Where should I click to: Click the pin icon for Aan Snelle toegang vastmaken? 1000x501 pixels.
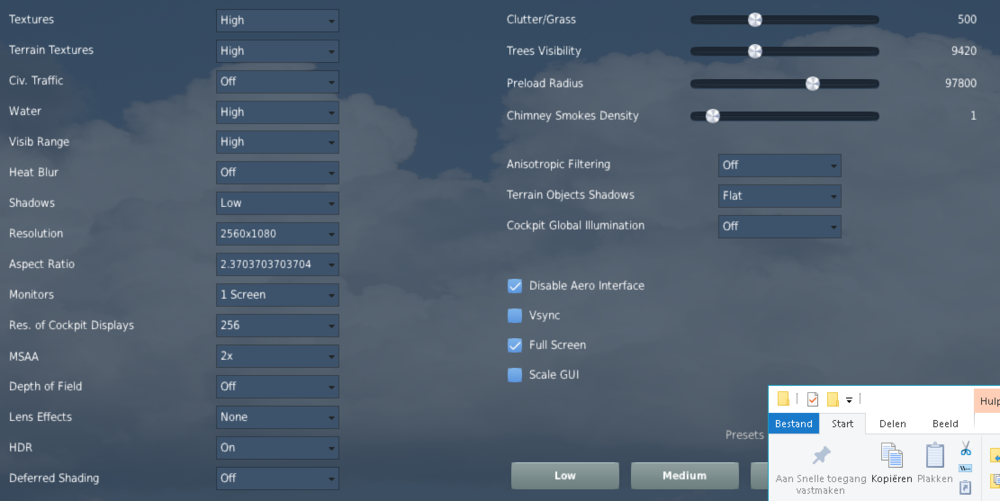pos(821,455)
